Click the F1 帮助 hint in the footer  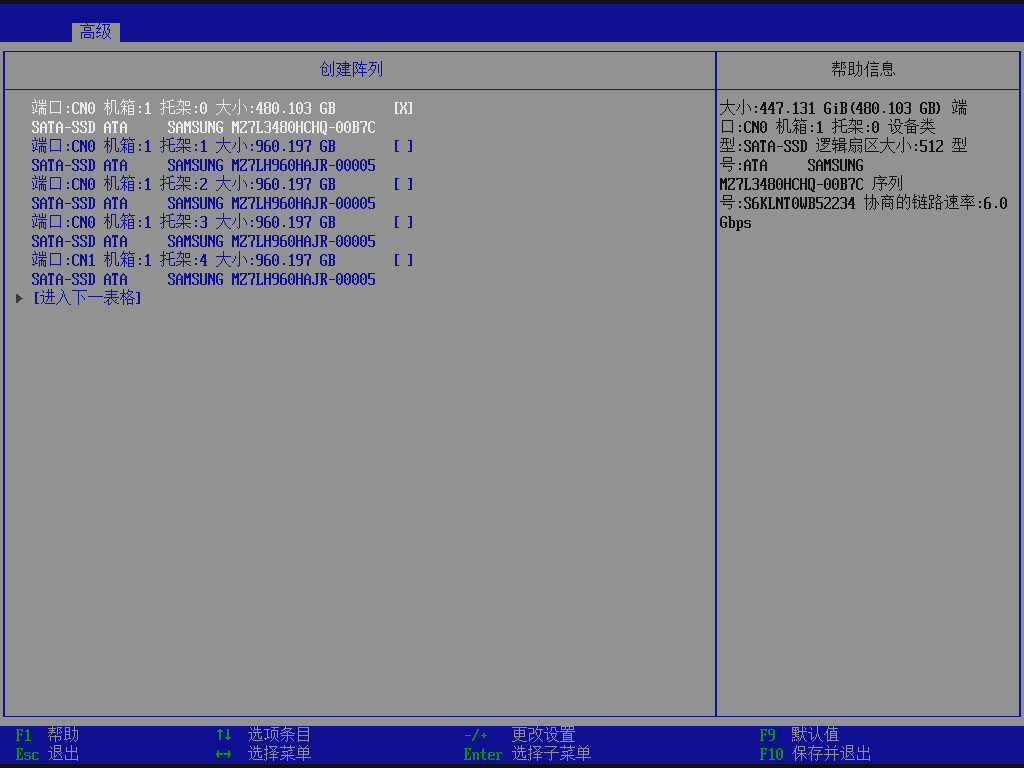tap(47, 735)
